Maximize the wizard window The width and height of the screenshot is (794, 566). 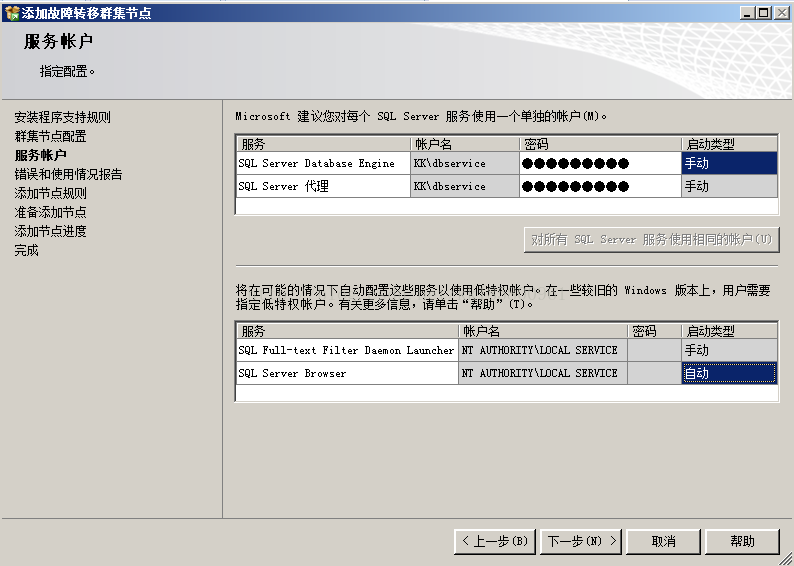coord(764,13)
